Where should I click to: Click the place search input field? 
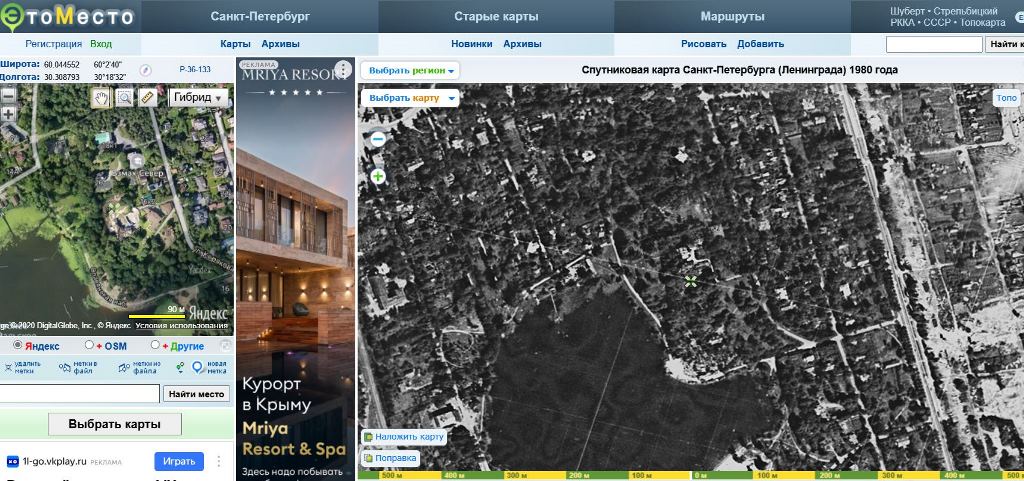(80, 394)
